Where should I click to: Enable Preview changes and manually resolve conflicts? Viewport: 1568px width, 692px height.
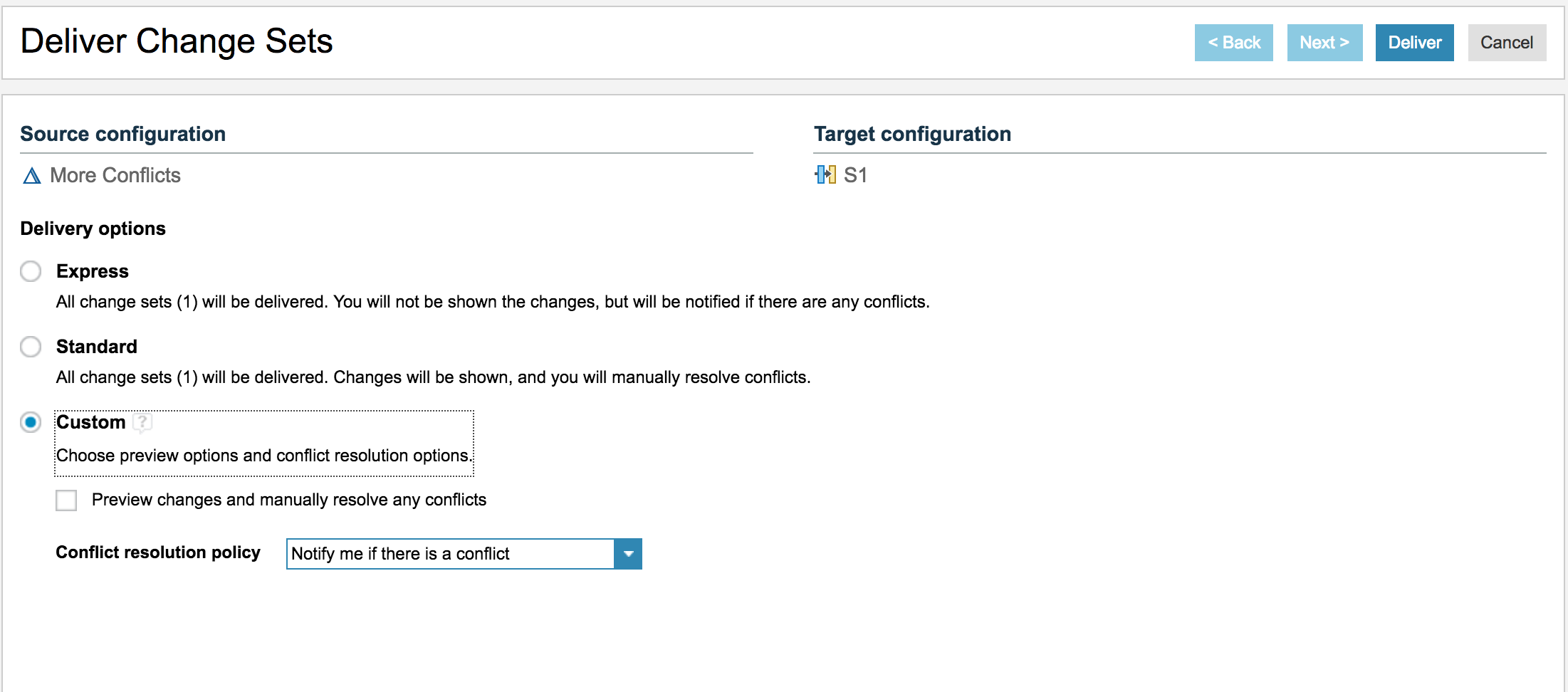pos(66,500)
